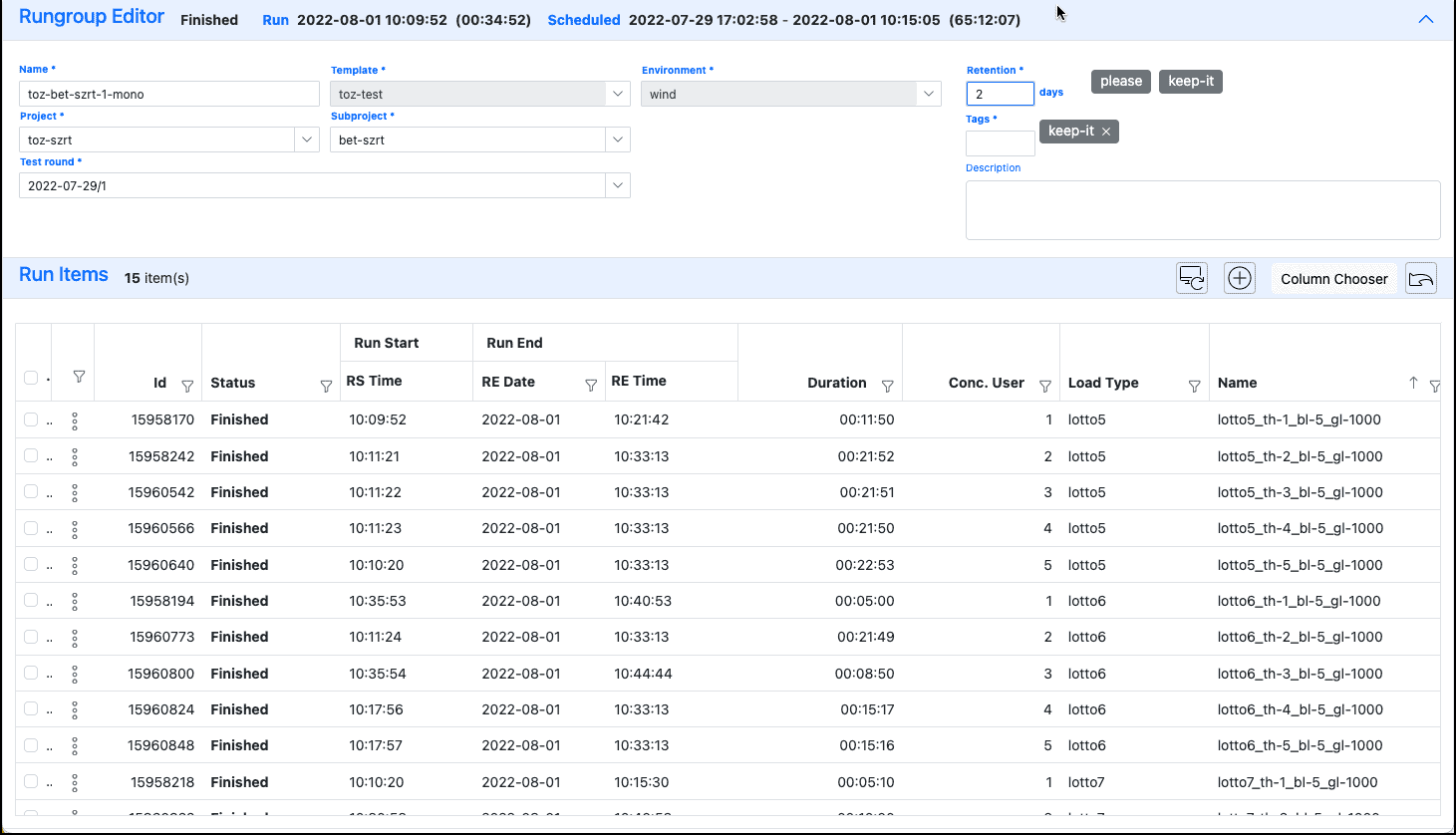Screen dimensions: 1456x835
Task: Click the name cell lotto7_th-1_bl-5_gl-1000
Action: tap(1298, 782)
